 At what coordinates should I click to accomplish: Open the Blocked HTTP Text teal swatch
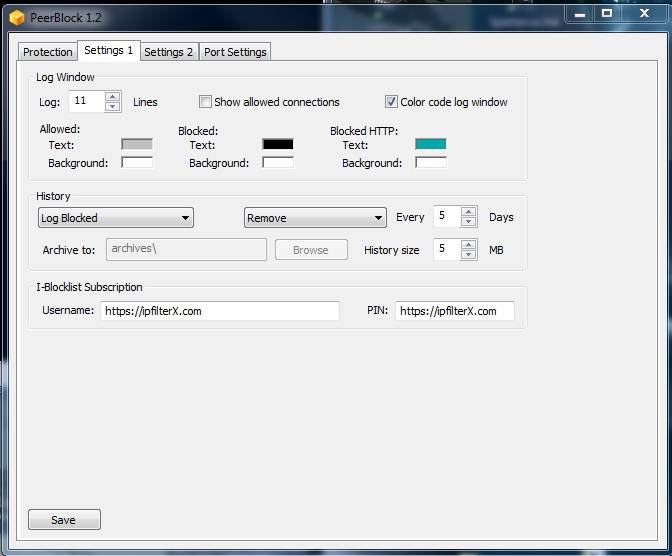pos(431,144)
